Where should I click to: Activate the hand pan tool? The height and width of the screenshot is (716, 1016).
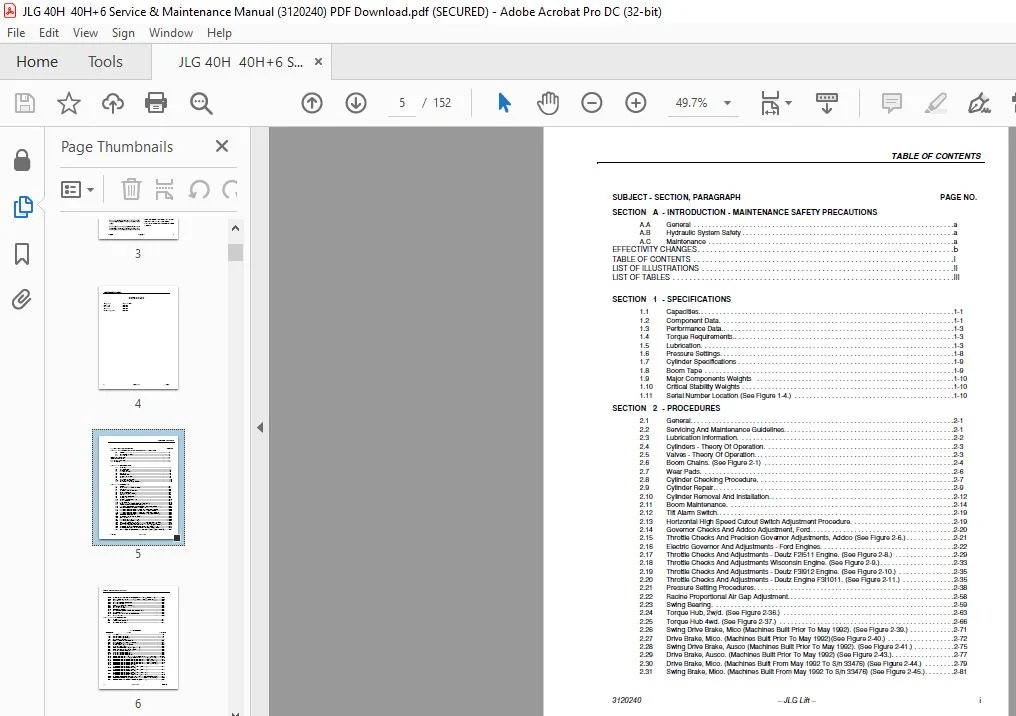[548, 103]
